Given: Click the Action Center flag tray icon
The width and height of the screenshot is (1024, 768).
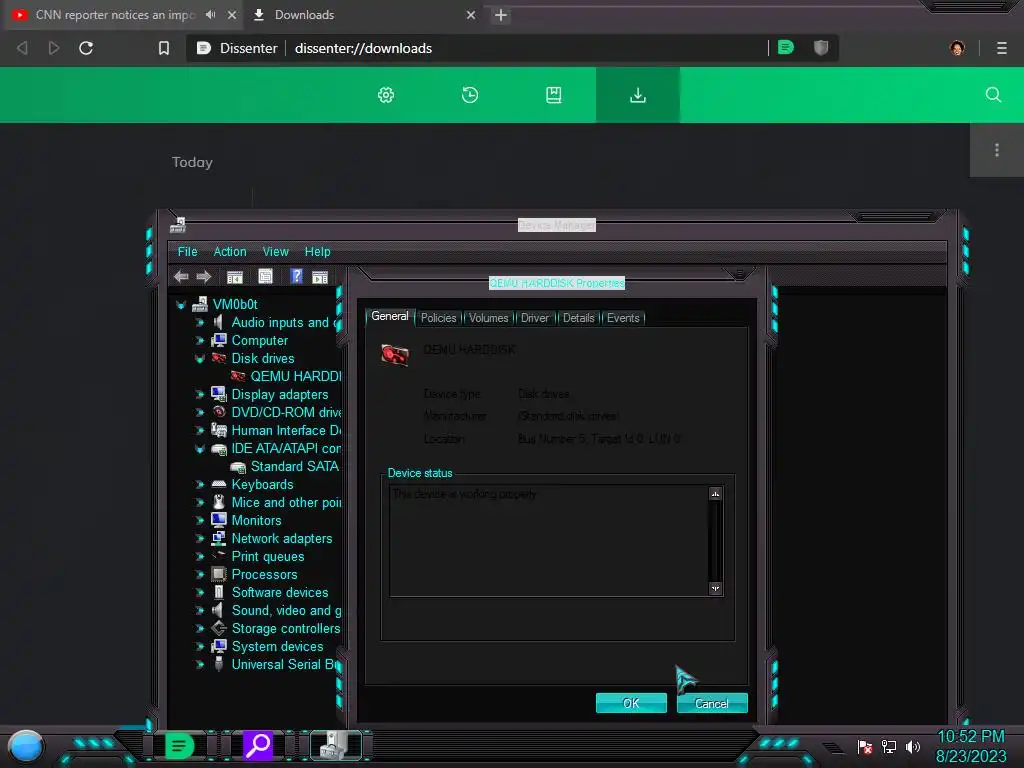Looking at the screenshot, I should [865, 746].
